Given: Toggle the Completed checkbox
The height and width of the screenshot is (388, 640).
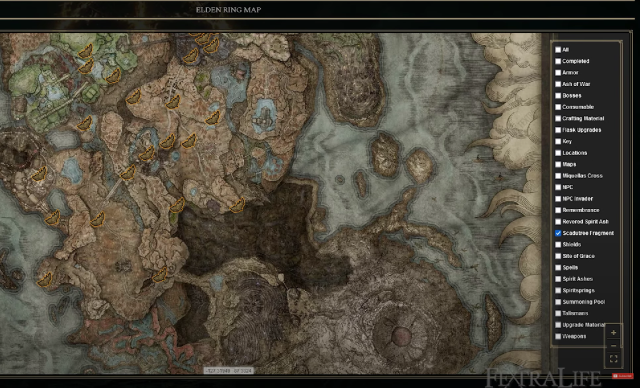Looking at the screenshot, I should tap(558, 61).
